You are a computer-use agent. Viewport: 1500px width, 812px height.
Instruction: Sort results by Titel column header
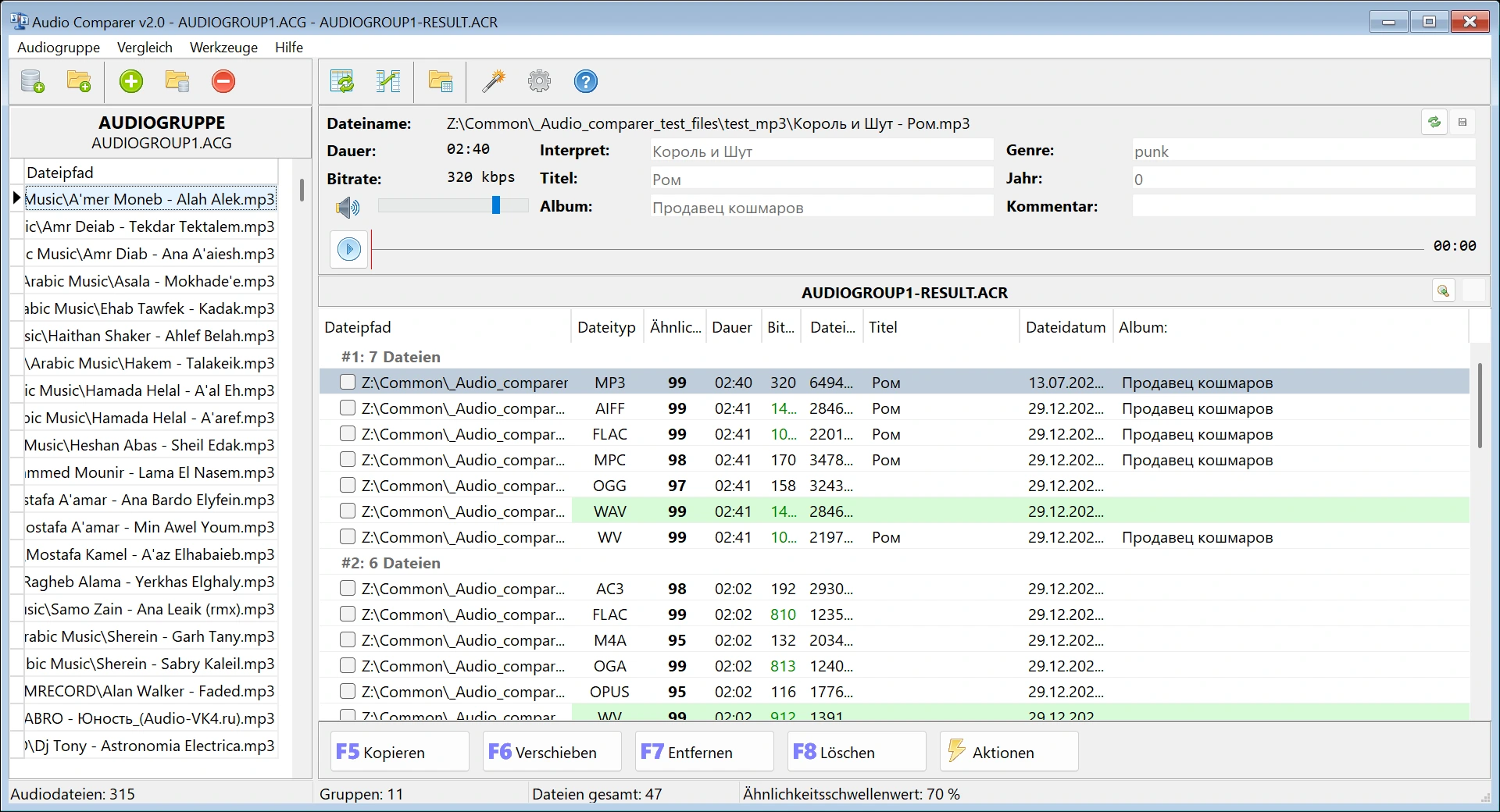pyautogui.click(x=941, y=327)
